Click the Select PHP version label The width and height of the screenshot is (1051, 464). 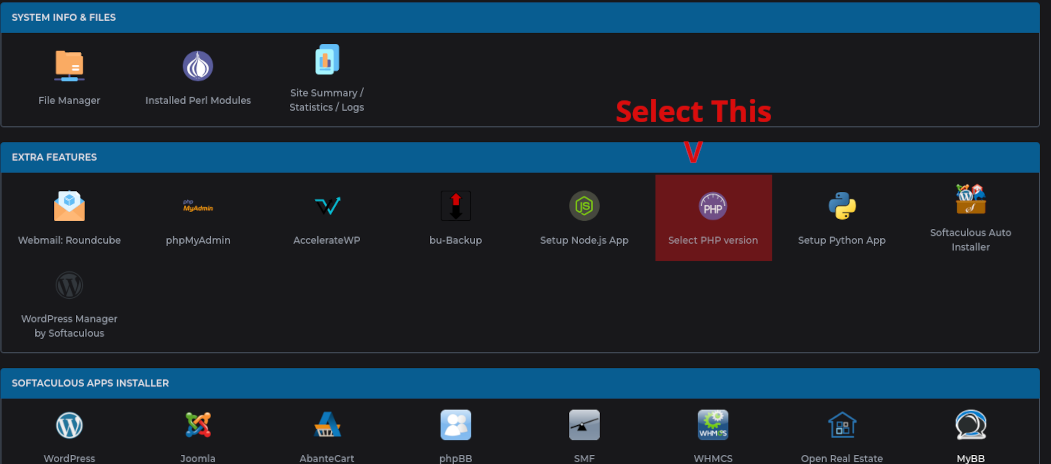pyautogui.click(x=713, y=240)
